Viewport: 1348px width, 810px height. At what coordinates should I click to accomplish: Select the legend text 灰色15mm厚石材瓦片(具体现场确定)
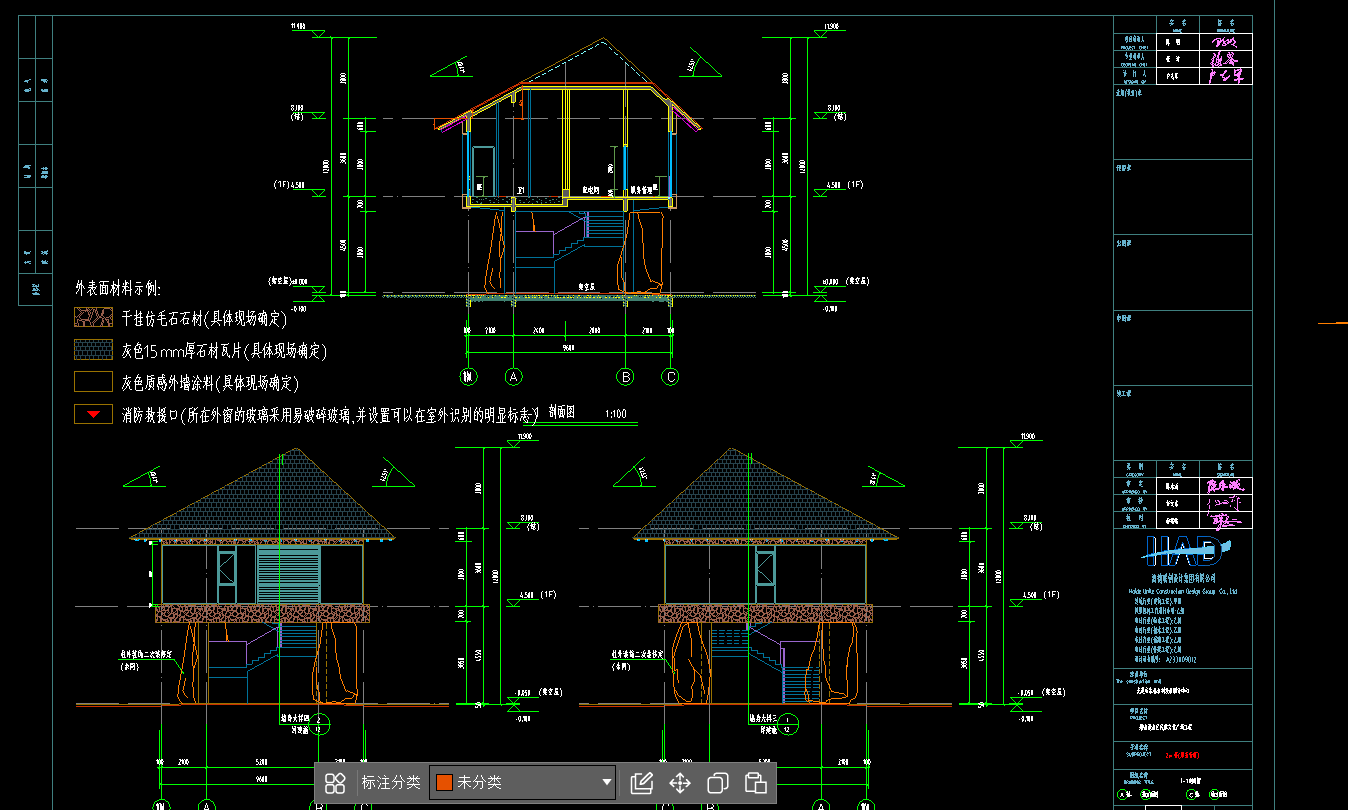pos(224,351)
